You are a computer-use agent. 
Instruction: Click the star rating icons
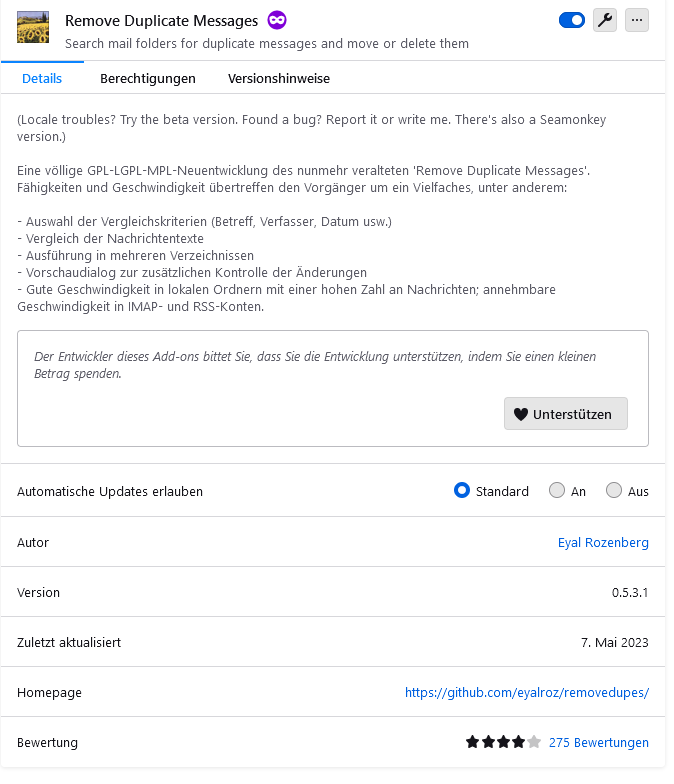(x=503, y=743)
